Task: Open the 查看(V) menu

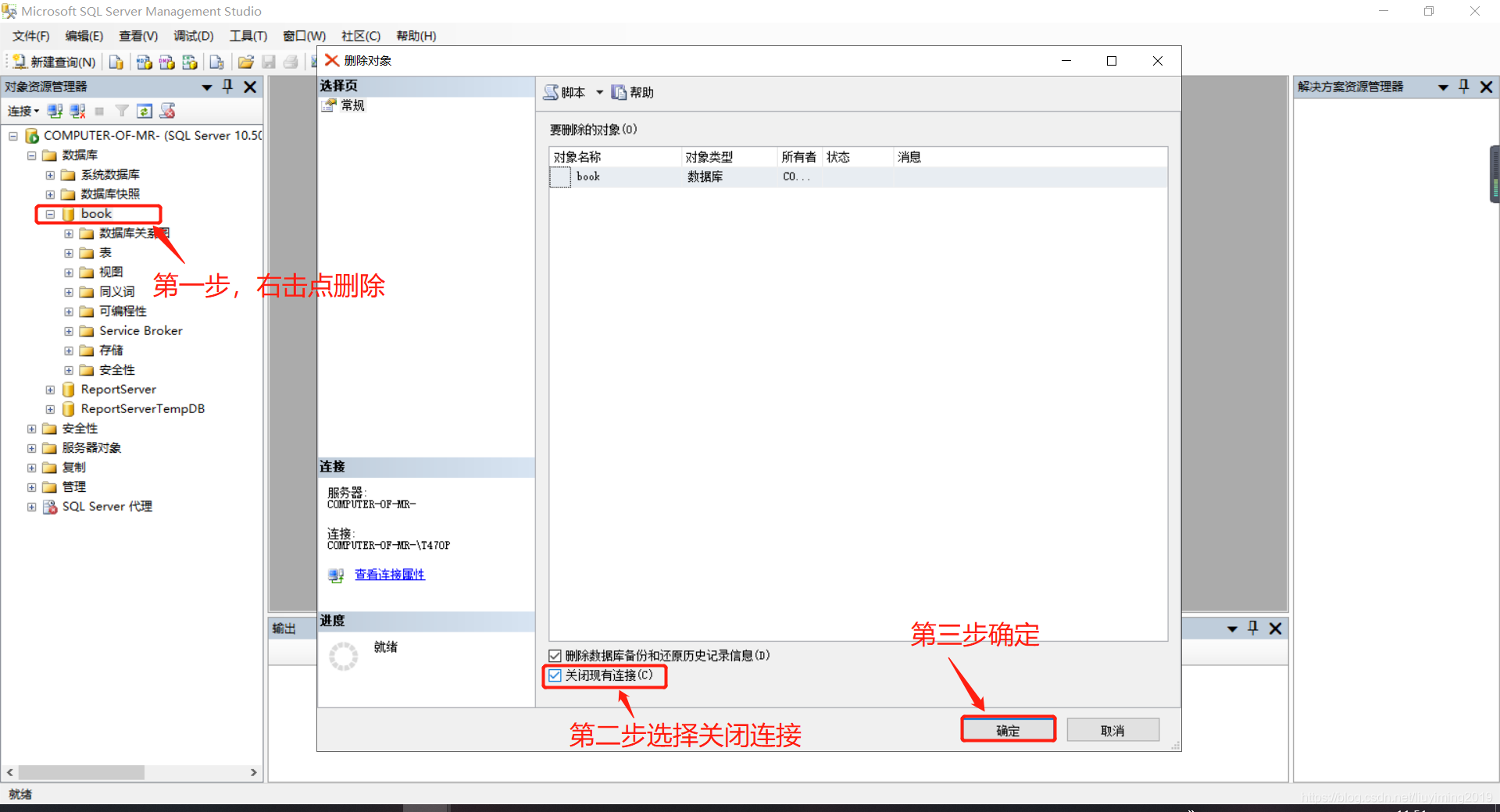Action: [138, 36]
